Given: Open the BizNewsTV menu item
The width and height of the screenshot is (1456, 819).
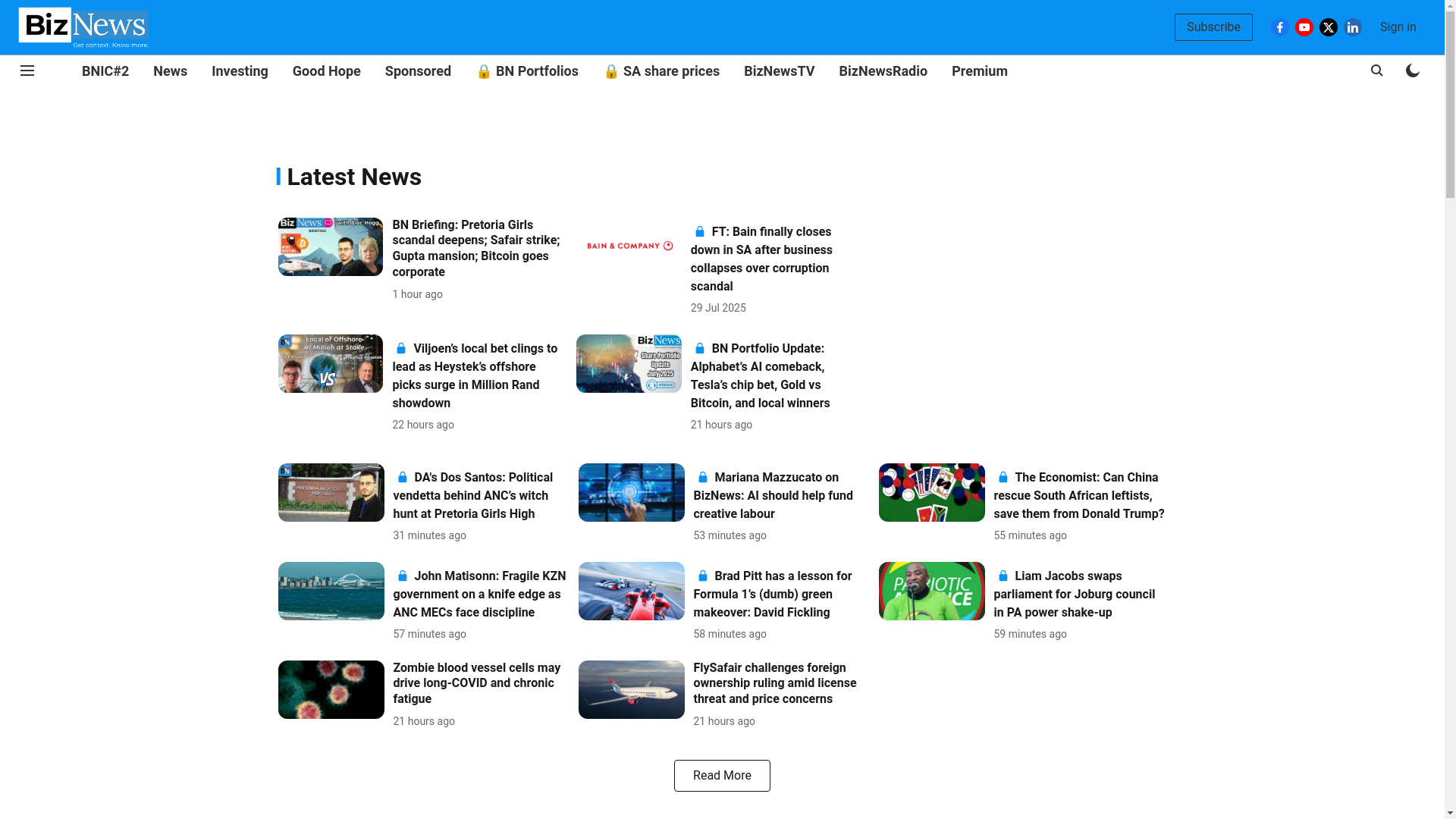Looking at the screenshot, I should [779, 71].
